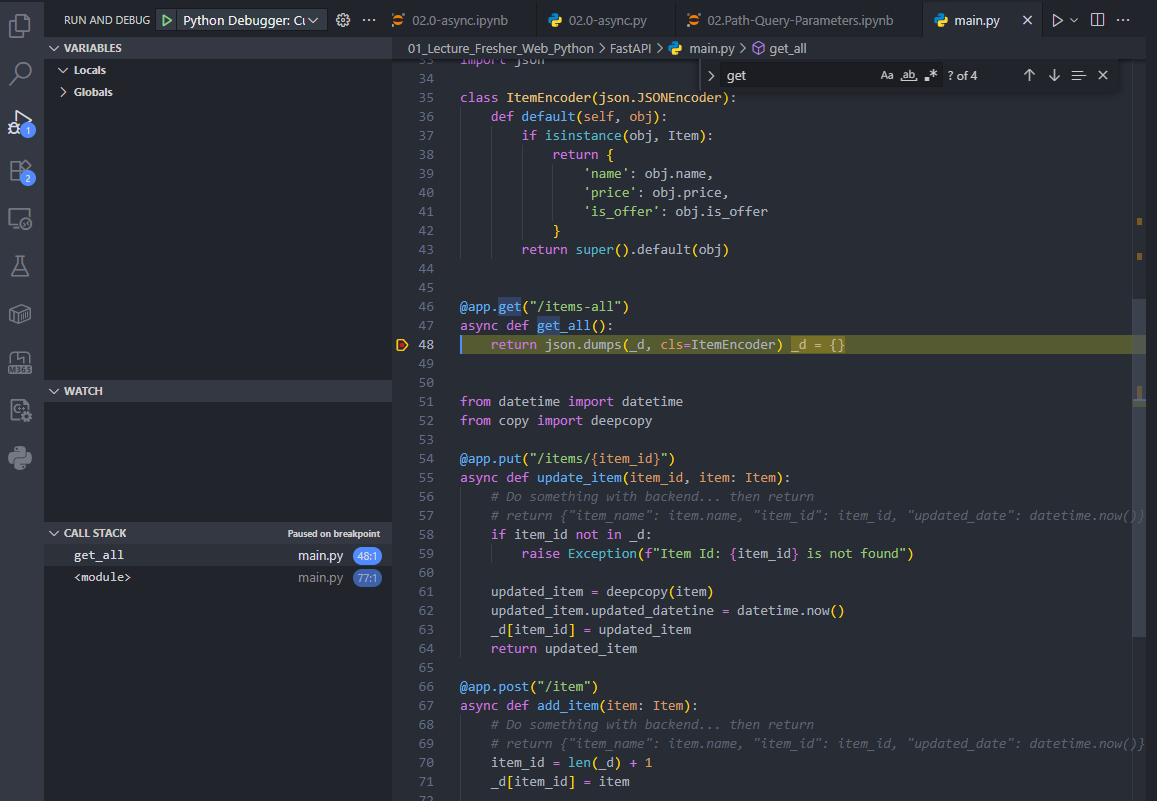
Task: Click the 77:1 line badge
Action: coord(367,578)
